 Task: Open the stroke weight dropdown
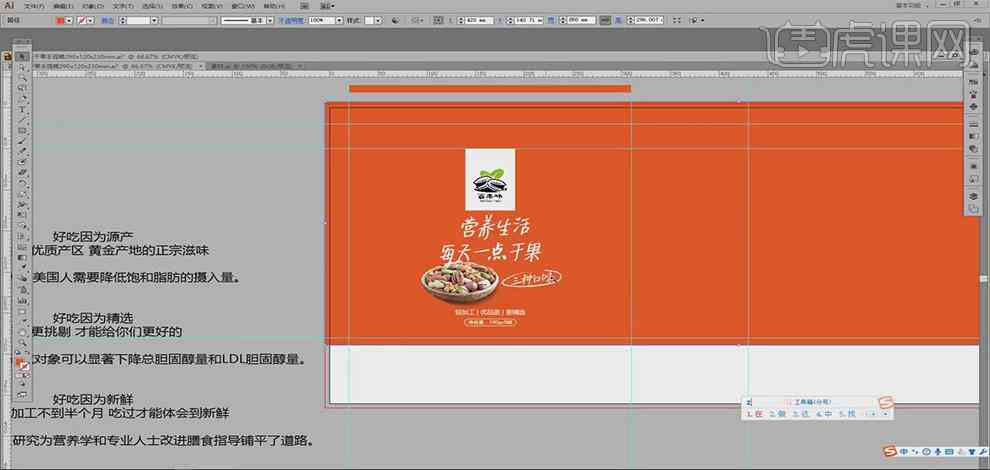[154, 20]
